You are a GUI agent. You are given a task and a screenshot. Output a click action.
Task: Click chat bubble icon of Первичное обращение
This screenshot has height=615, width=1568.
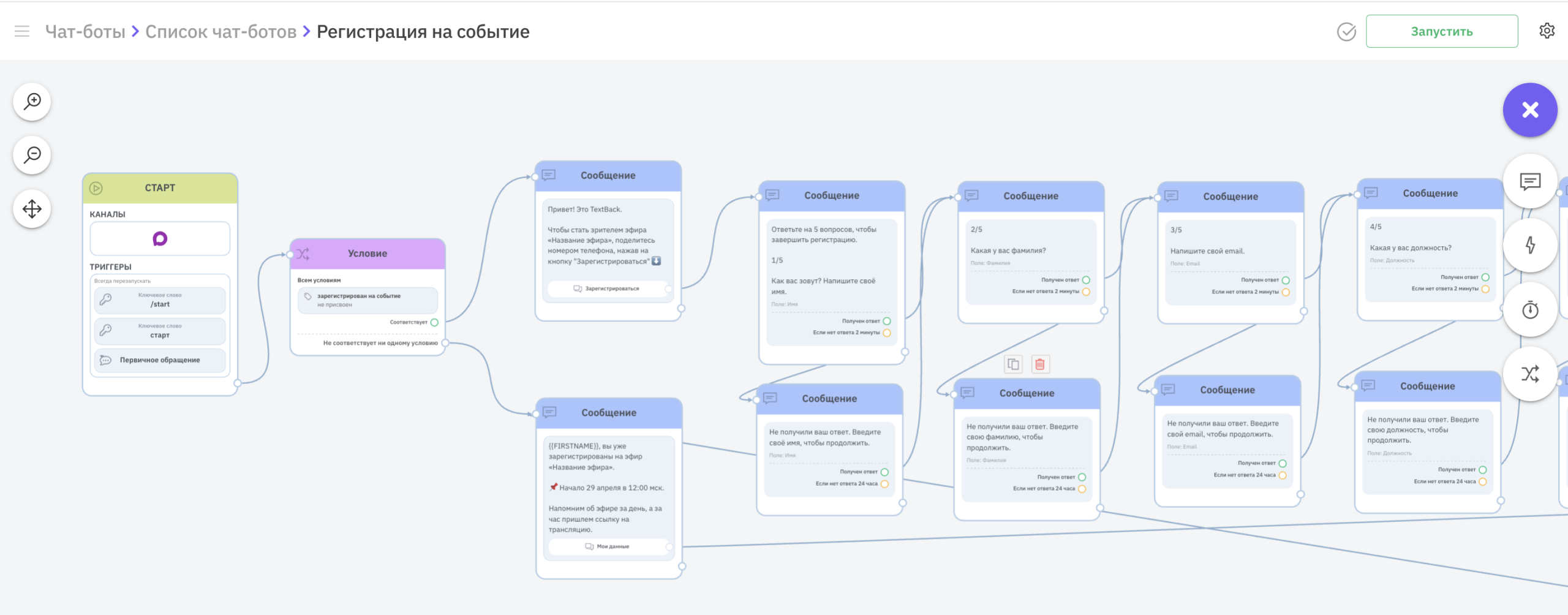coord(105,360)
